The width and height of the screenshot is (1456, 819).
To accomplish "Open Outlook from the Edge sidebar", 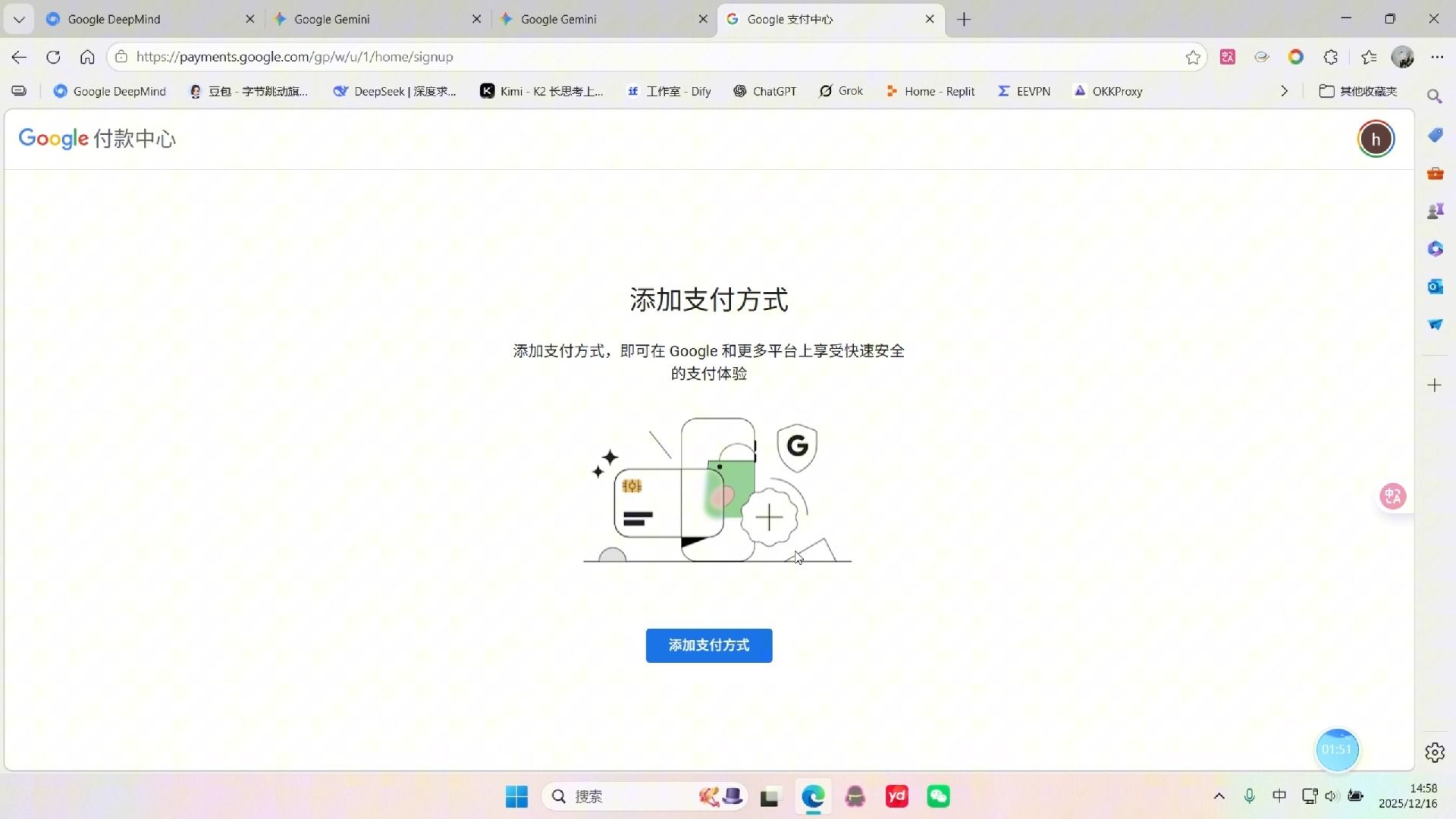I will click(1434, 287).
